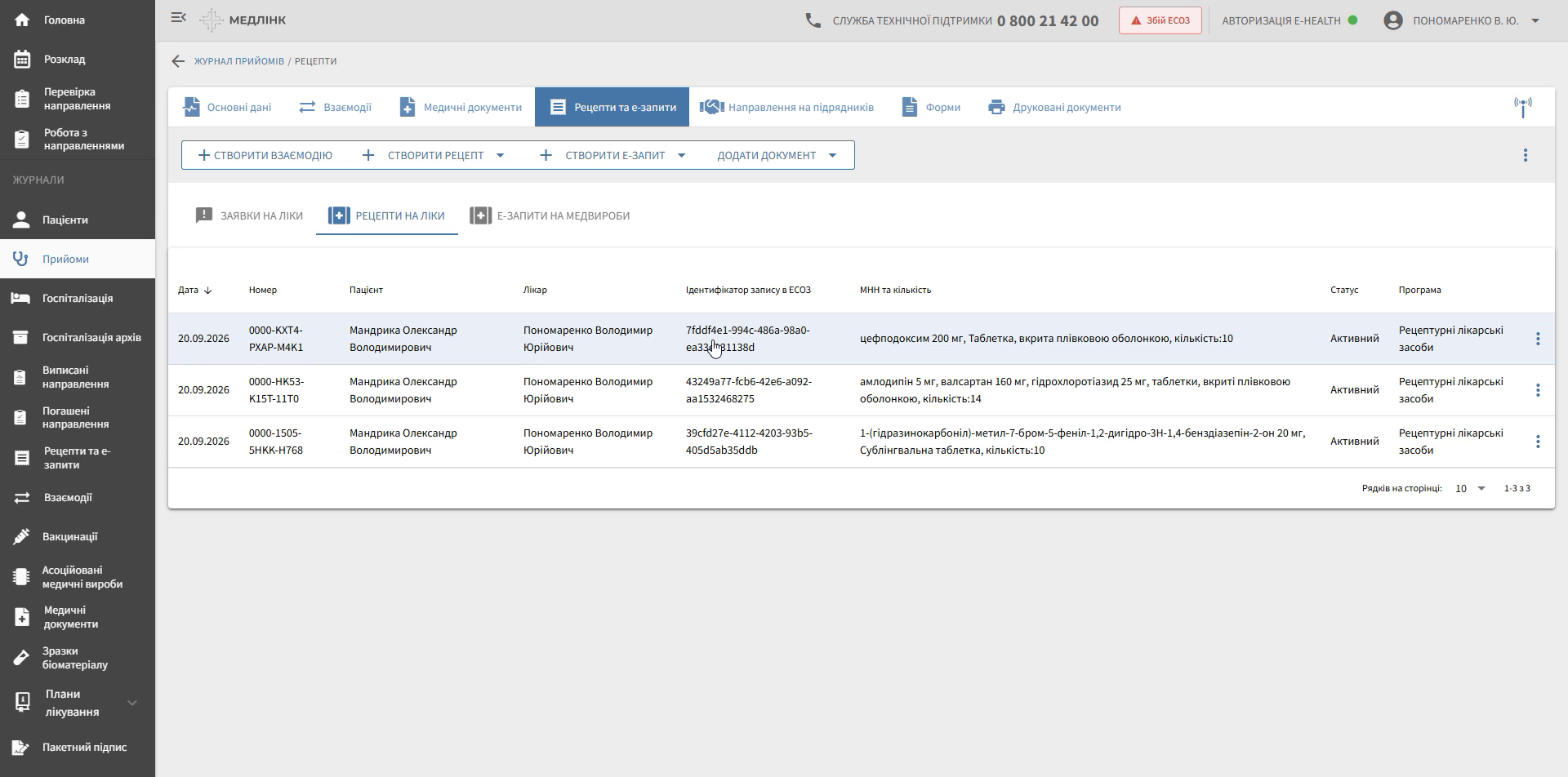Screen dimensions: 1568x777
Task: Sort table by Дата column header
Action: (195, 290)
